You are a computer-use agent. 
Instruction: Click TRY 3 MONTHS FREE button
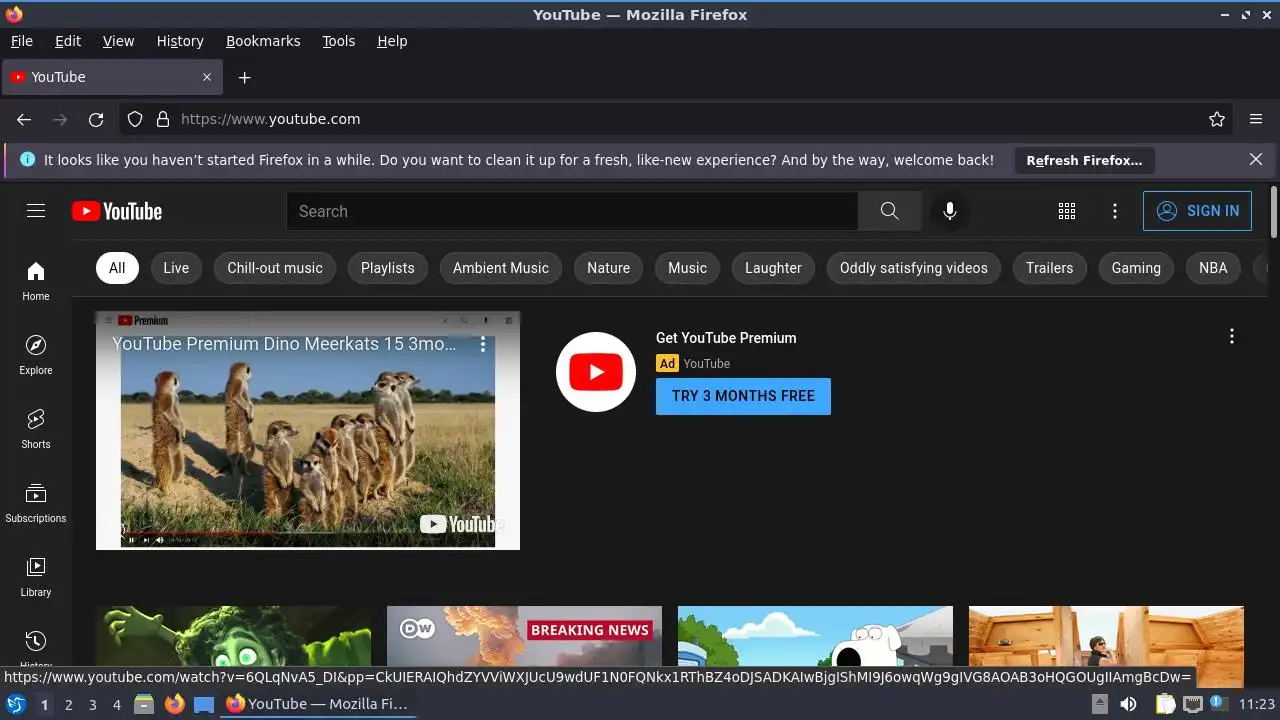[x=743, y=396]
